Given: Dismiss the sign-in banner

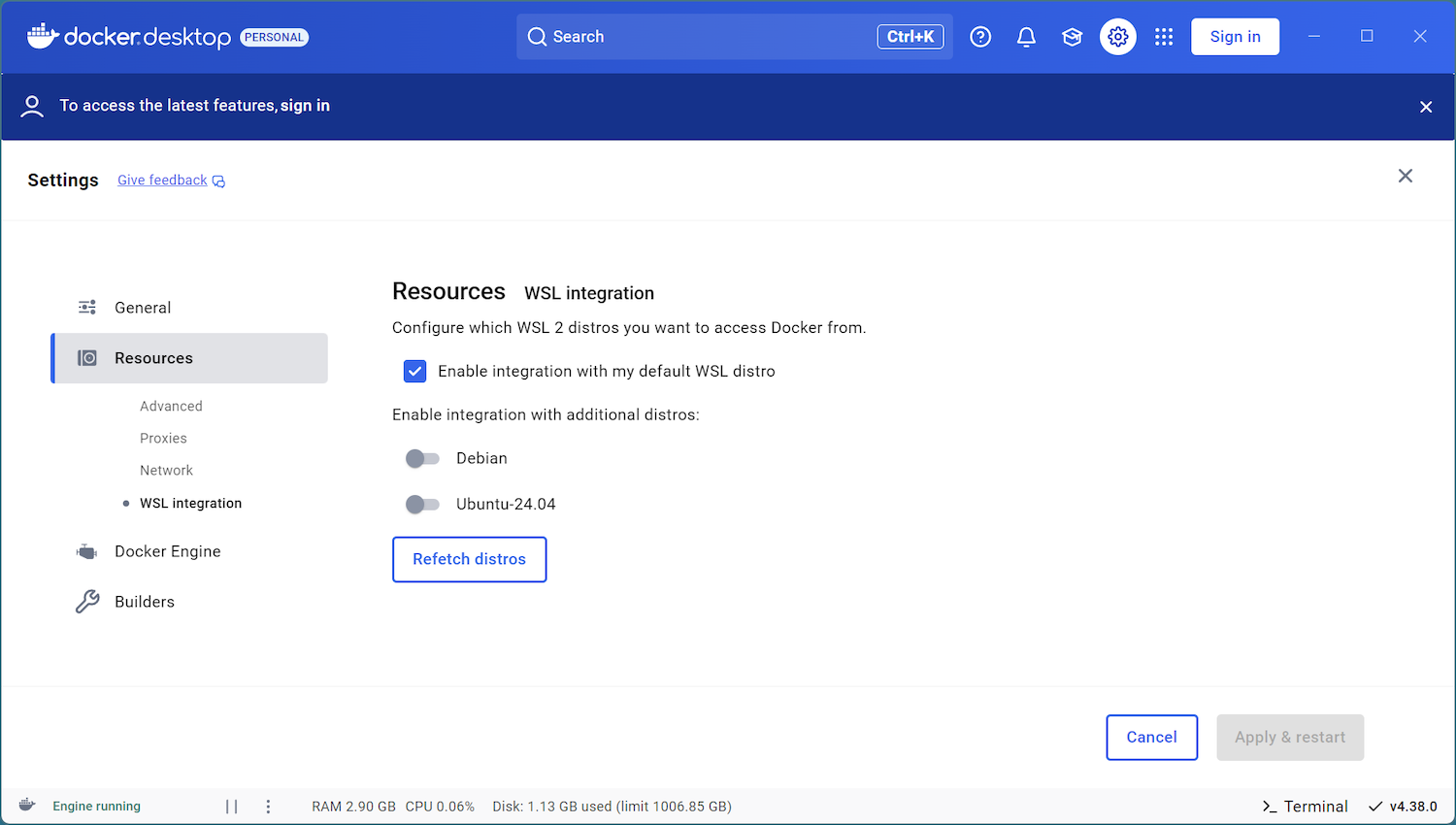Looking at the screenshot, I should tap(1426, 107).
